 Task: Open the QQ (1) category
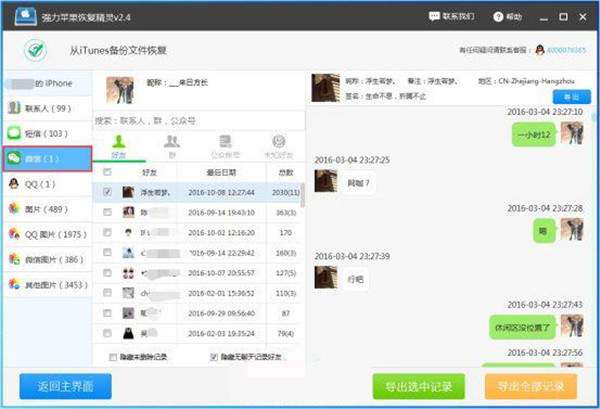48,184
